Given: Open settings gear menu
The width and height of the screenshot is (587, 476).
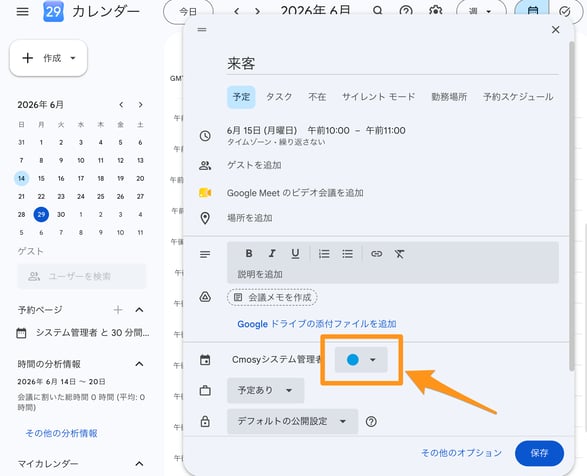Looking at the screenshot, I should 435,11.
